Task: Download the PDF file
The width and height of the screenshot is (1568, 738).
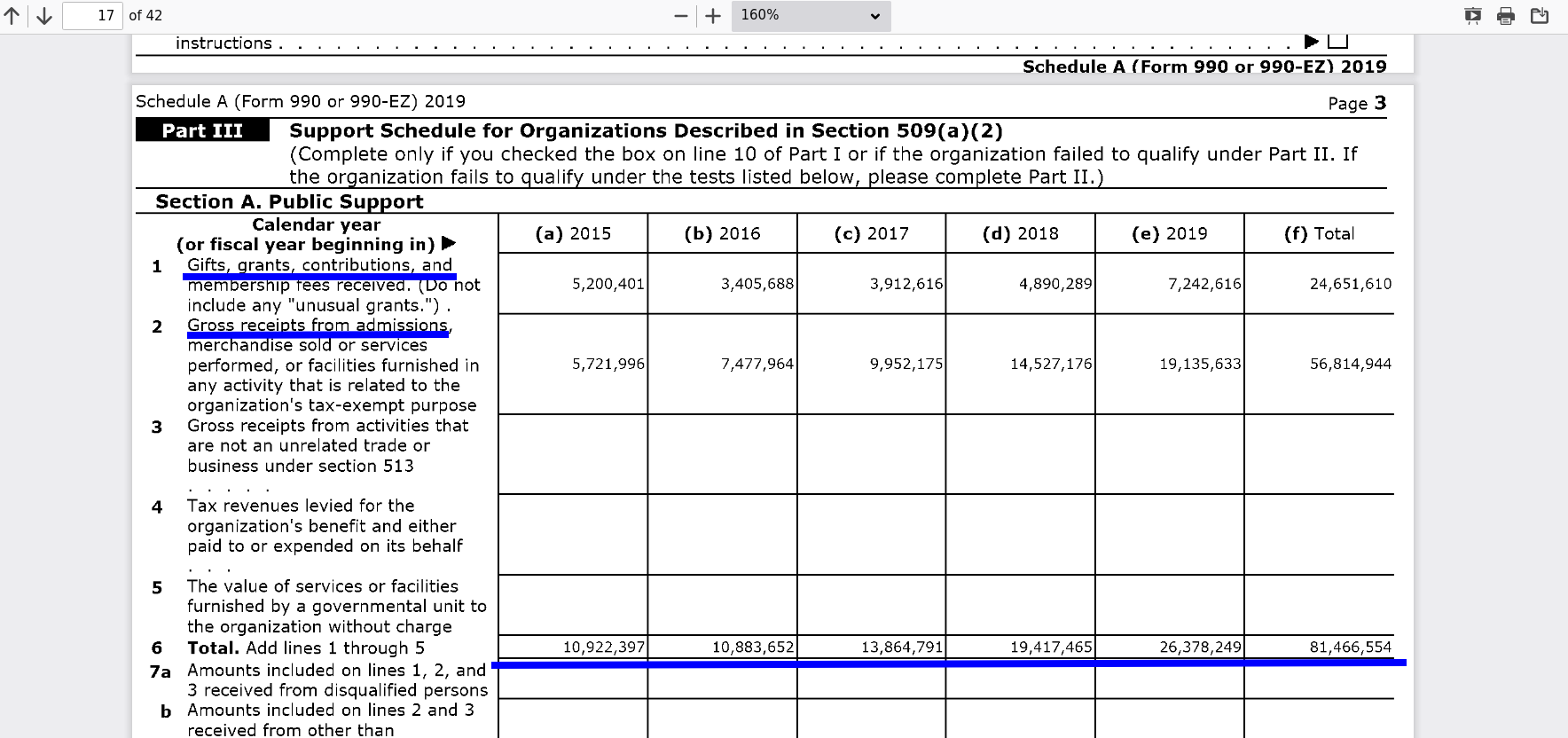Action: click(x=1540, y=16)
